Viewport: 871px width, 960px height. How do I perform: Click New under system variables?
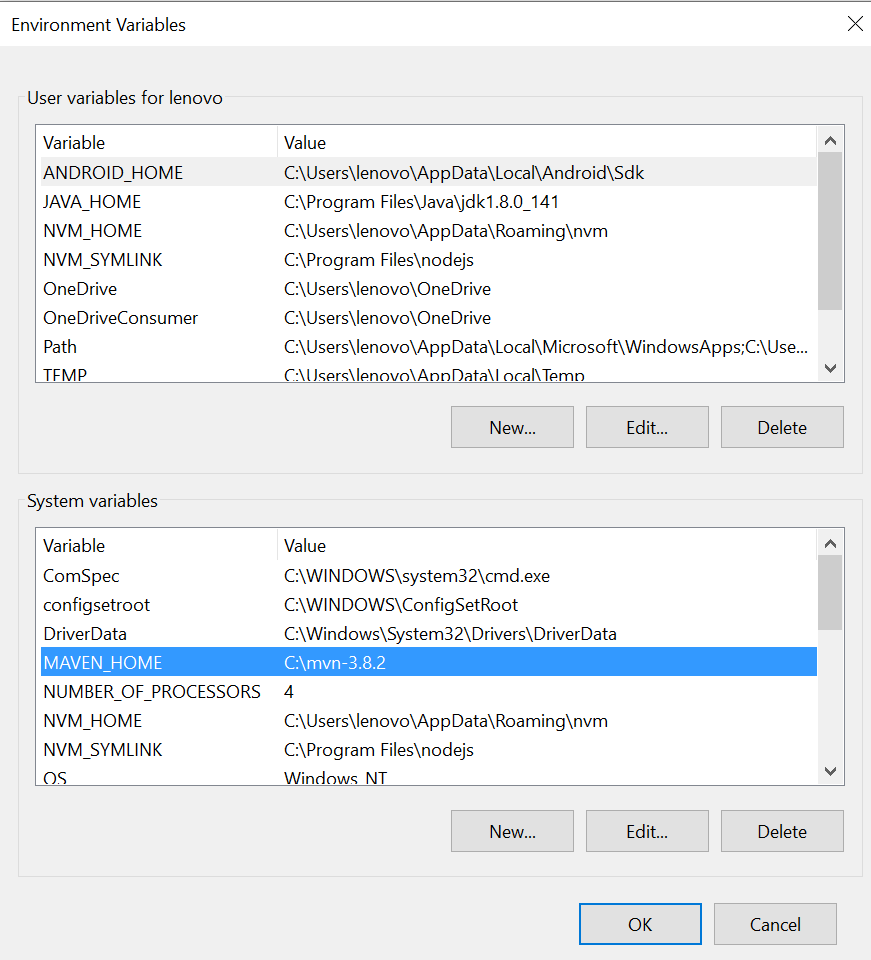512,831
